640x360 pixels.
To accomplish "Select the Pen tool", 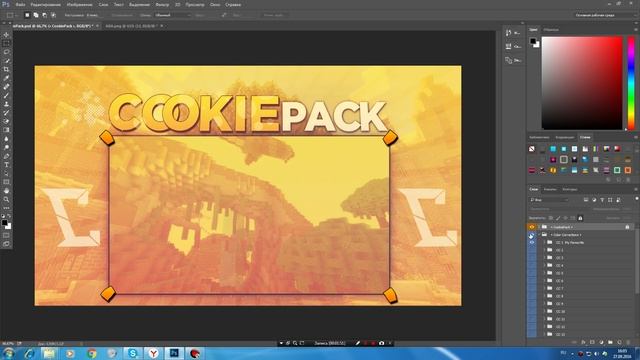I will click(x=6, y=156).
